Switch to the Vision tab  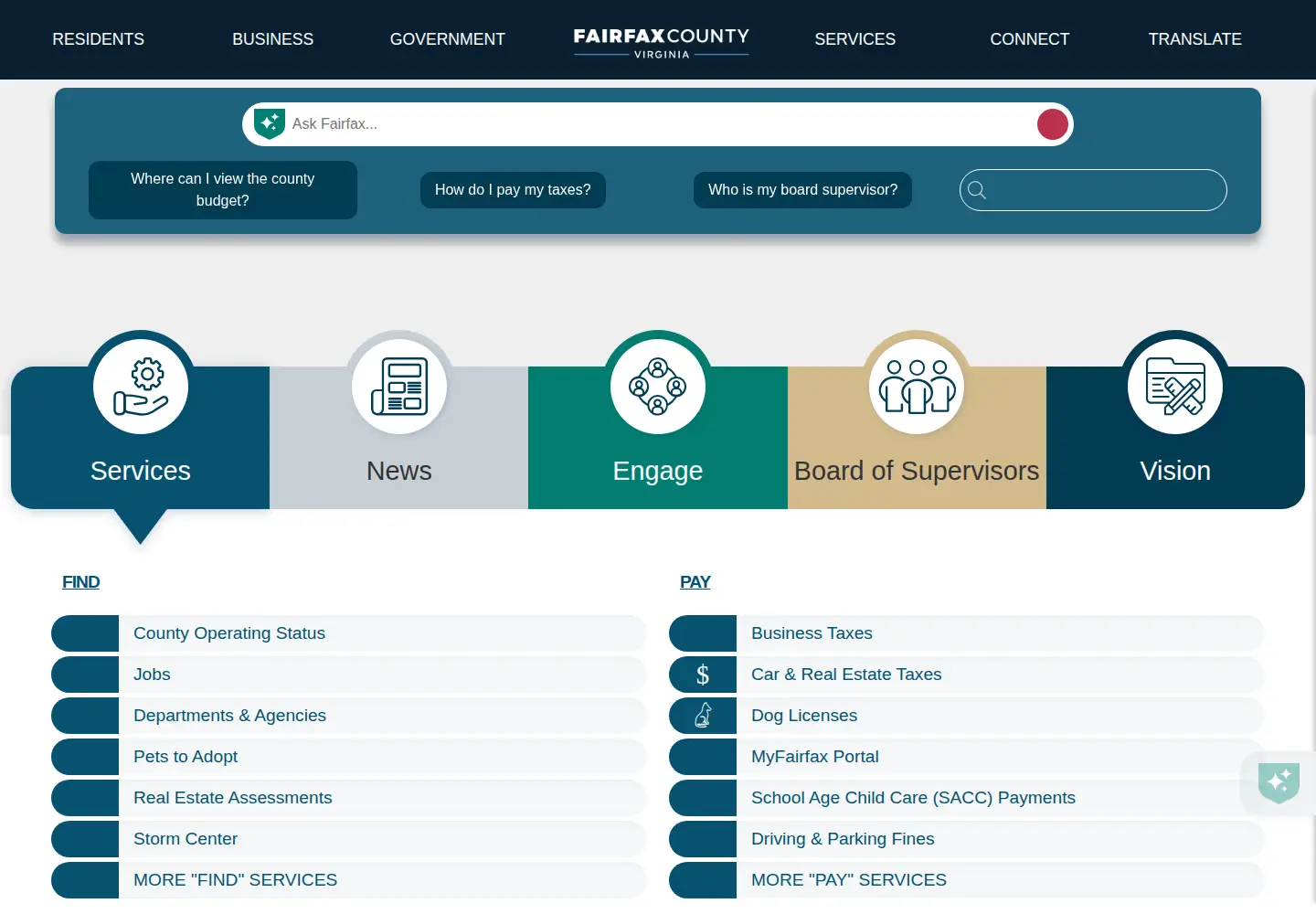coord(1175,438)
